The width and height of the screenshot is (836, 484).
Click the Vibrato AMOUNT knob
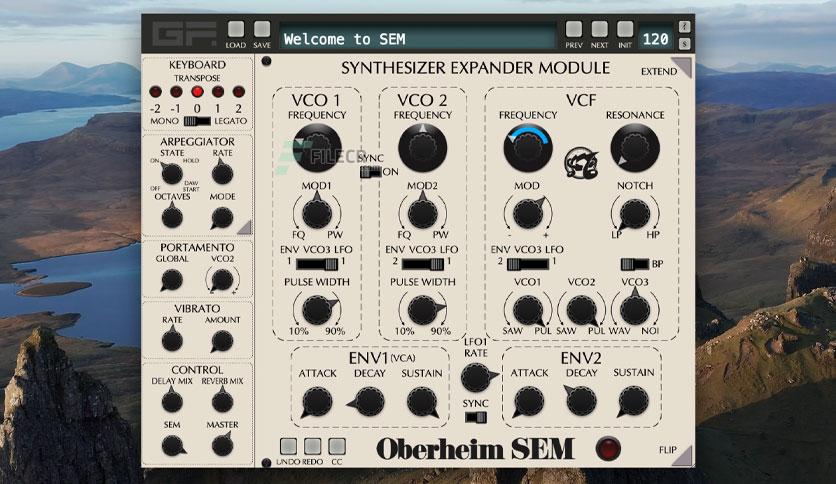[x=222, y=341]
